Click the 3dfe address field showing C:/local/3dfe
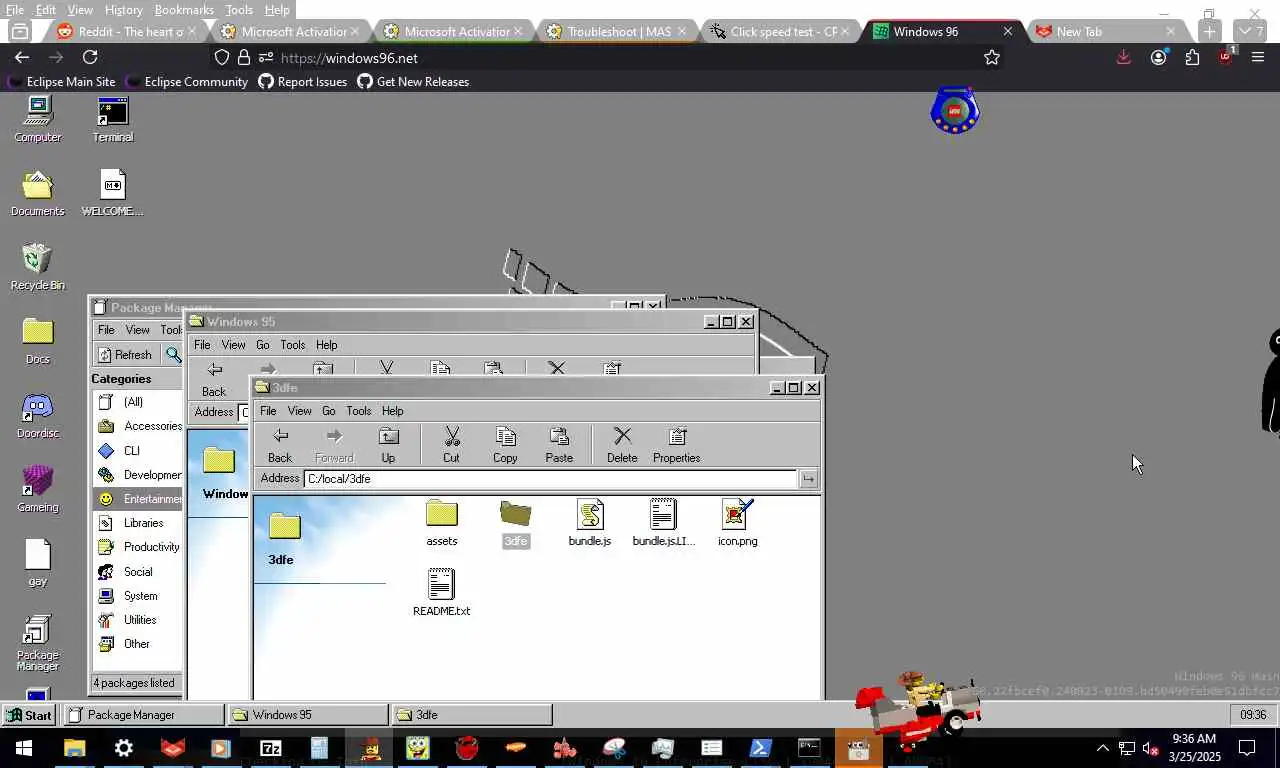 pos(550,479)
